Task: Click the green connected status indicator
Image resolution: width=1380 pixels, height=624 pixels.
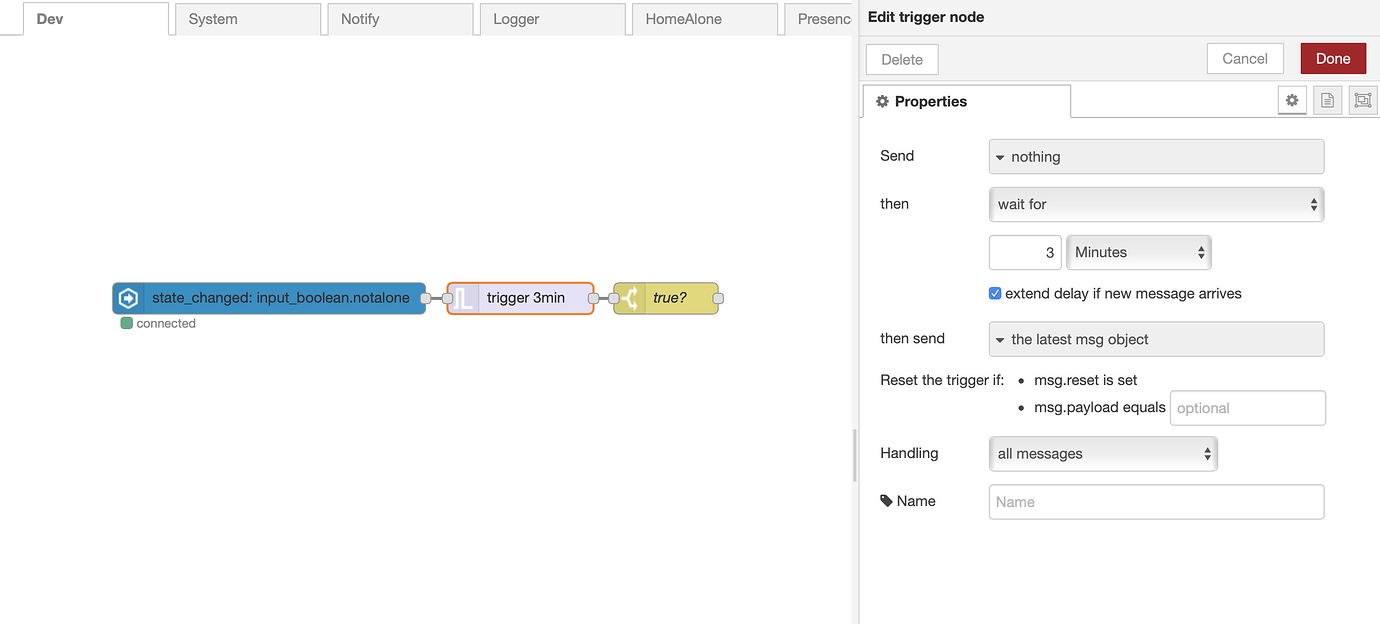Action: 127,323
